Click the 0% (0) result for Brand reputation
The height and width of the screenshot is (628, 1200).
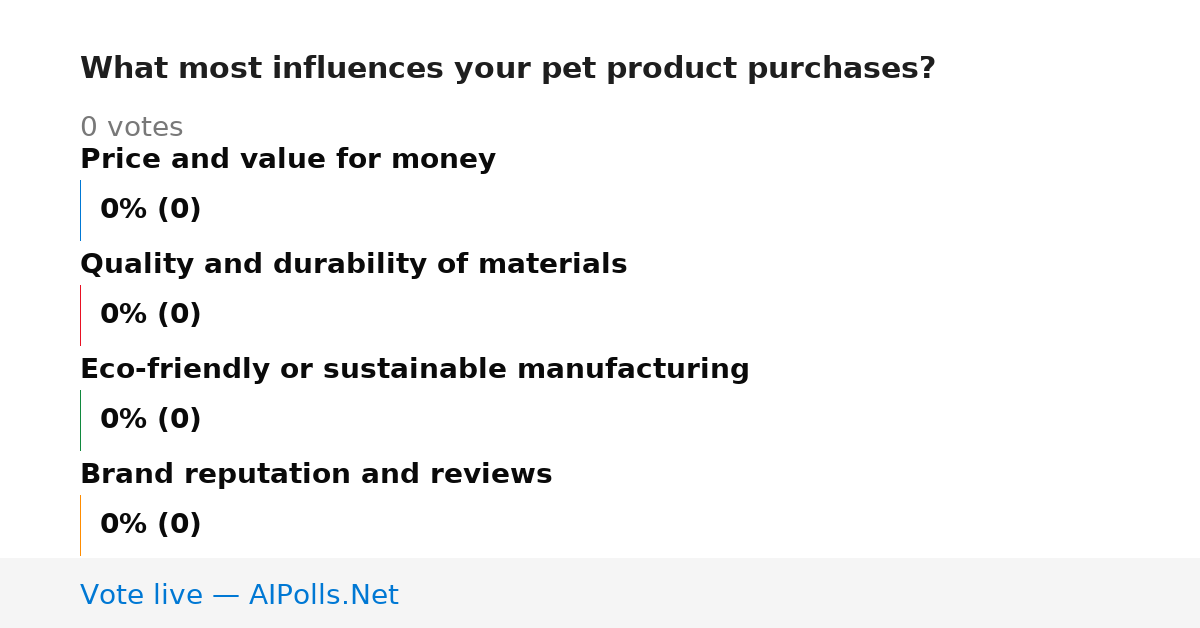click(x=150, y=525)
